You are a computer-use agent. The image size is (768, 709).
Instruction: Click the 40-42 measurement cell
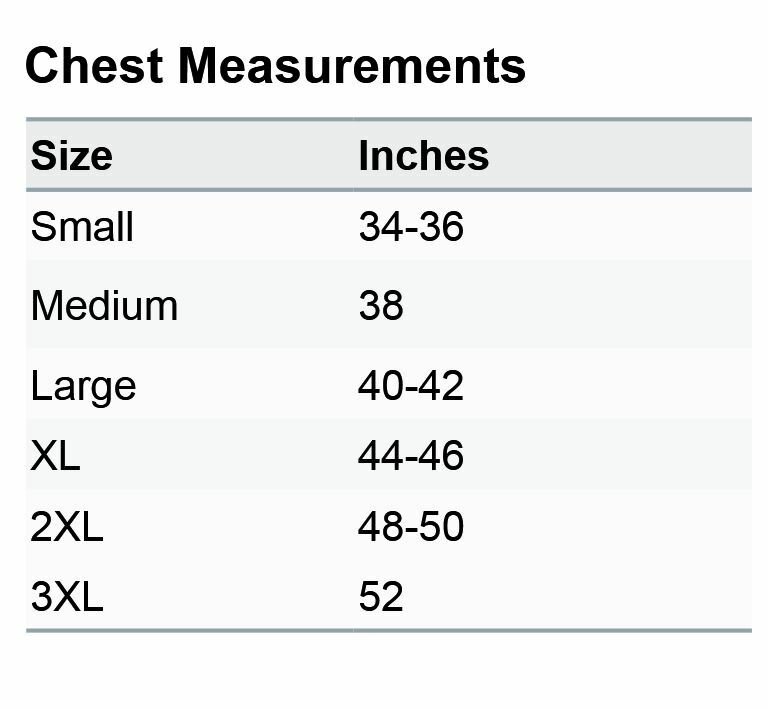click(410, 386)
